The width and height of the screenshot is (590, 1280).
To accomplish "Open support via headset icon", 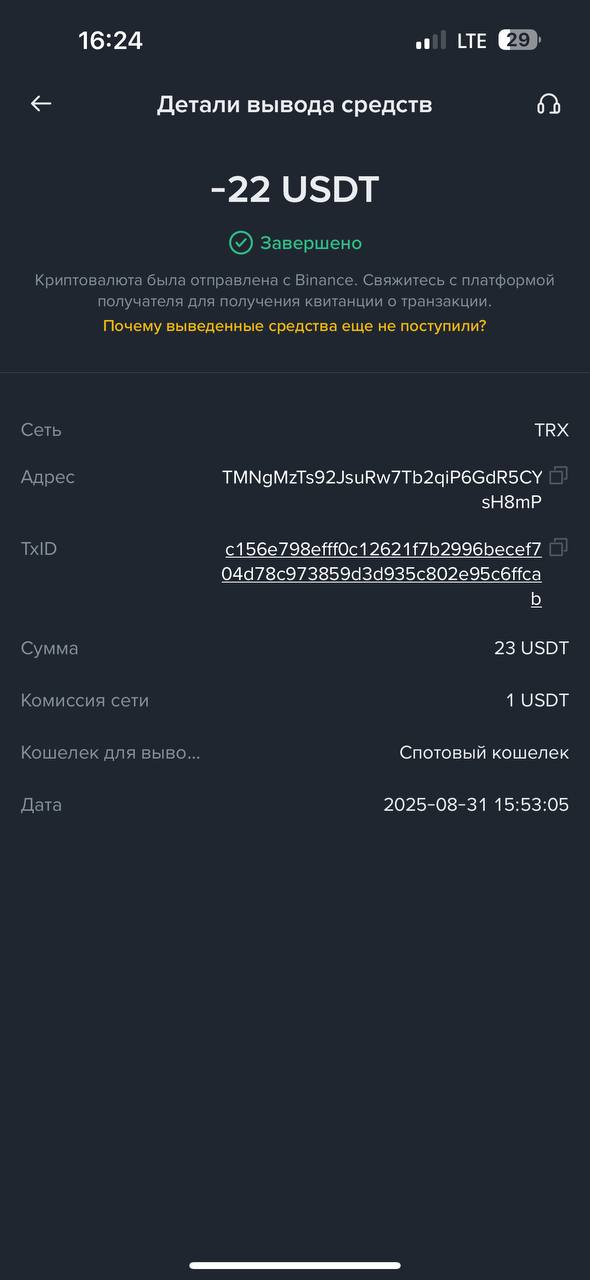I will click(x=548, y=104).
